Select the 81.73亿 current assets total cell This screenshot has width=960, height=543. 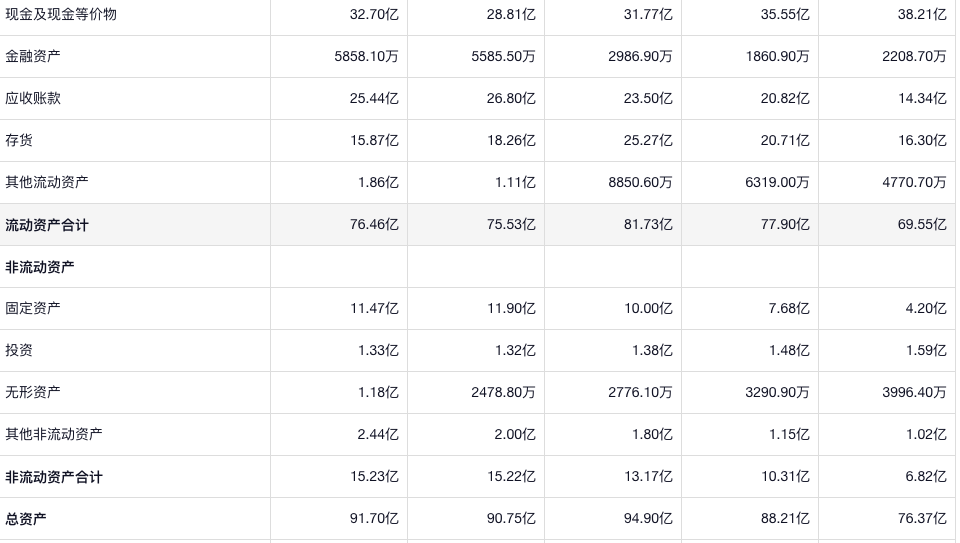[648, 225]
